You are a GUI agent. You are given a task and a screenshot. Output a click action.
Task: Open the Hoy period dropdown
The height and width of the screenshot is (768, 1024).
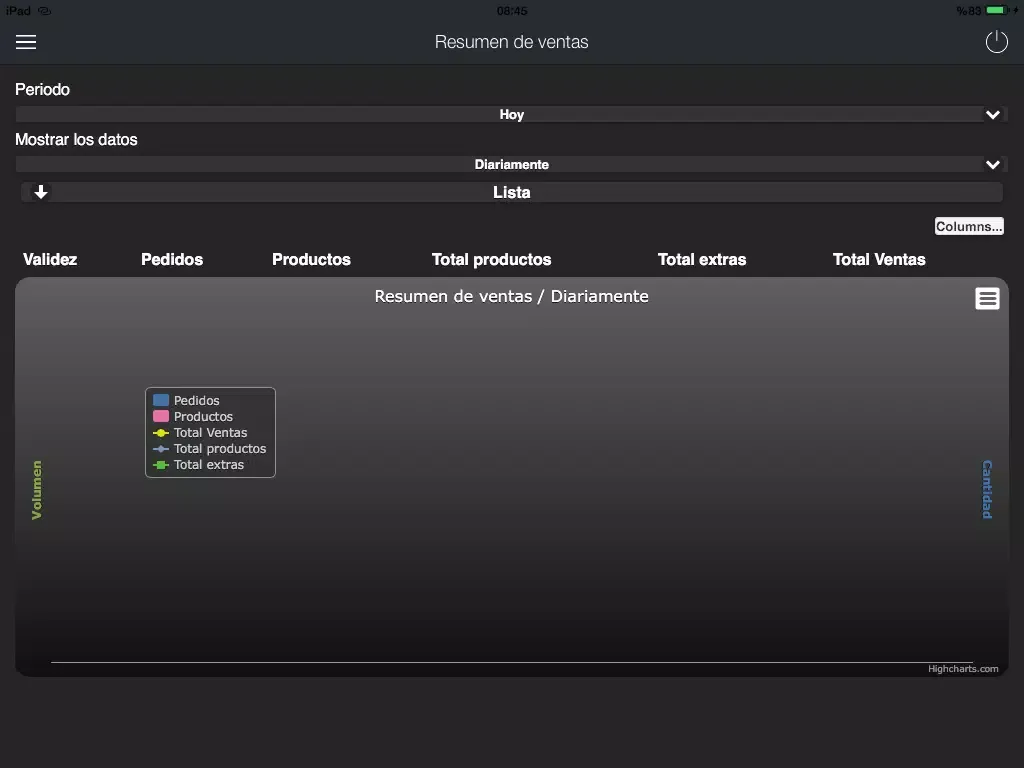point(511,114)
